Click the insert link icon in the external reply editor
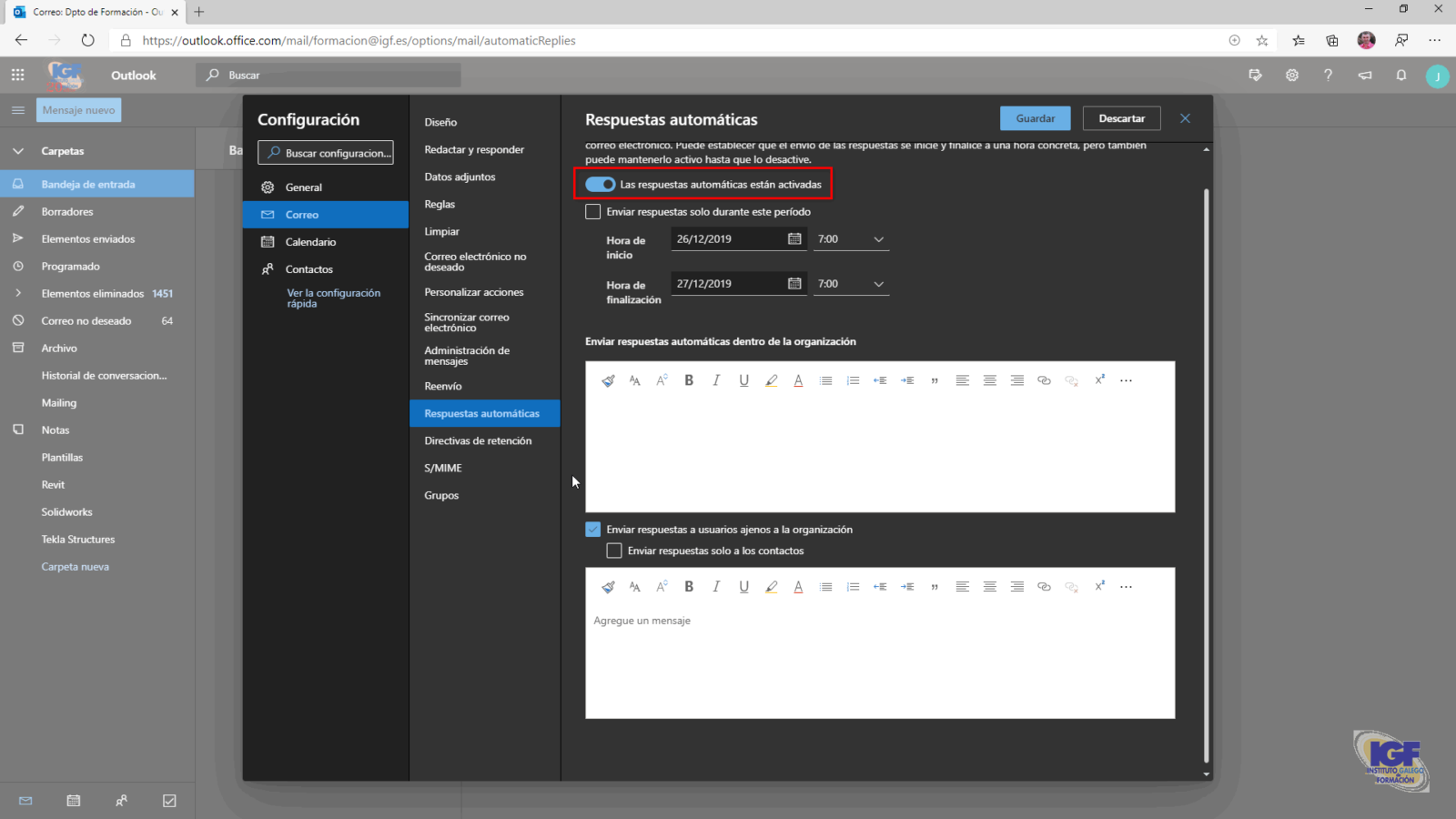This screenshot has height=819, width=1456. (x=1044, y=587)
